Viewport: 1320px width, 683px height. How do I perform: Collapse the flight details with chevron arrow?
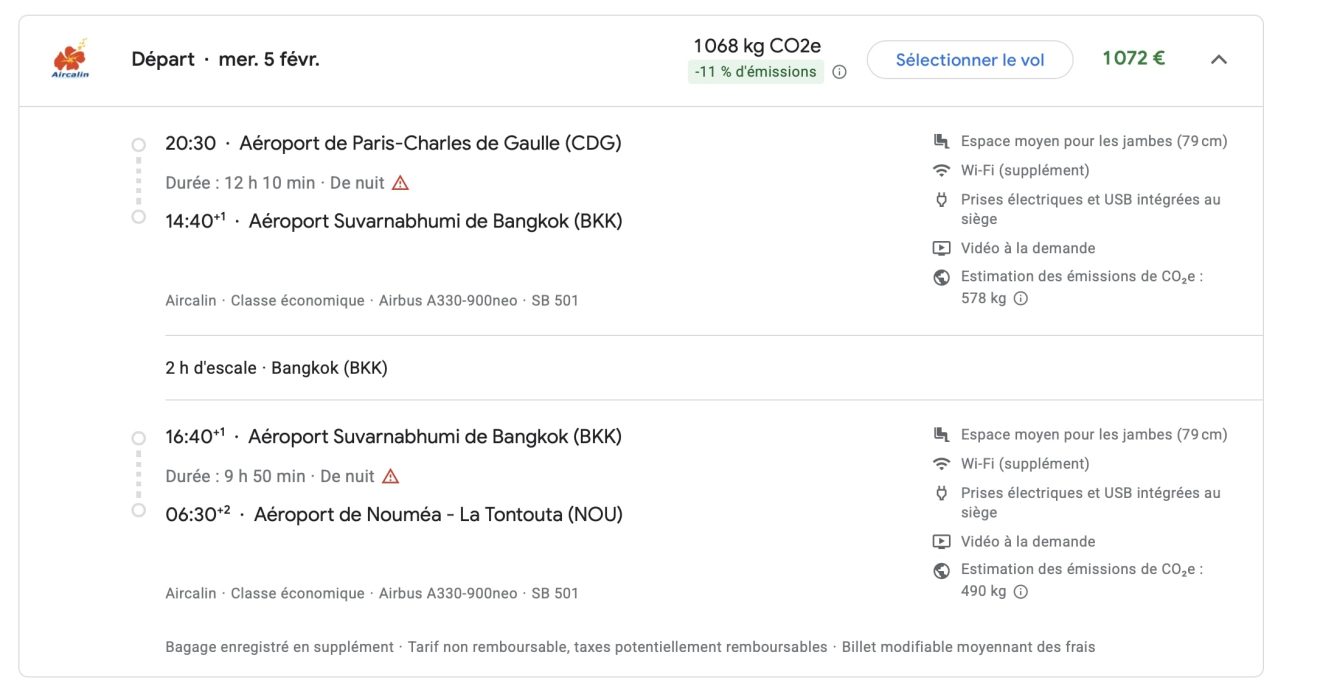click(1218, 59)
